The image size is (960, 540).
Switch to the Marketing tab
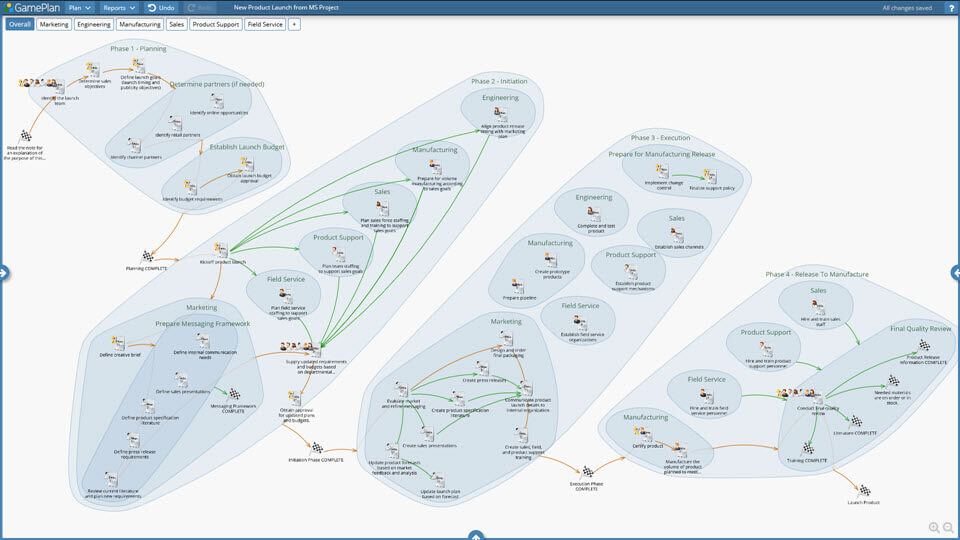(x=54, y=24)
